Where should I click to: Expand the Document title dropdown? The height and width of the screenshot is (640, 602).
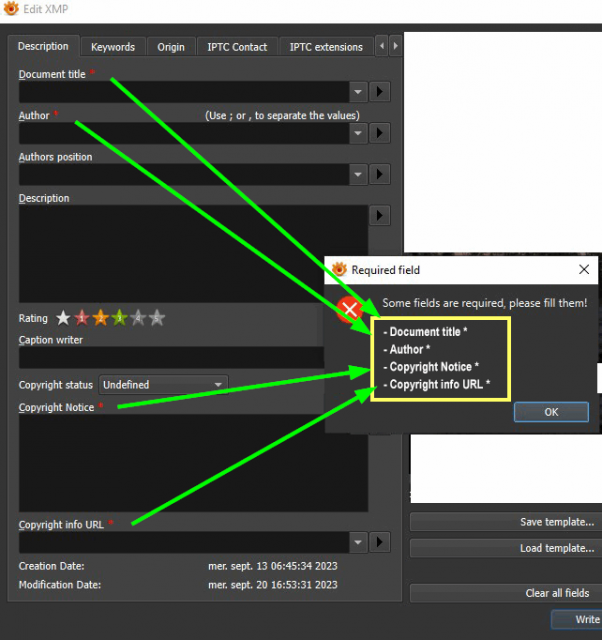tap(358, 92)
